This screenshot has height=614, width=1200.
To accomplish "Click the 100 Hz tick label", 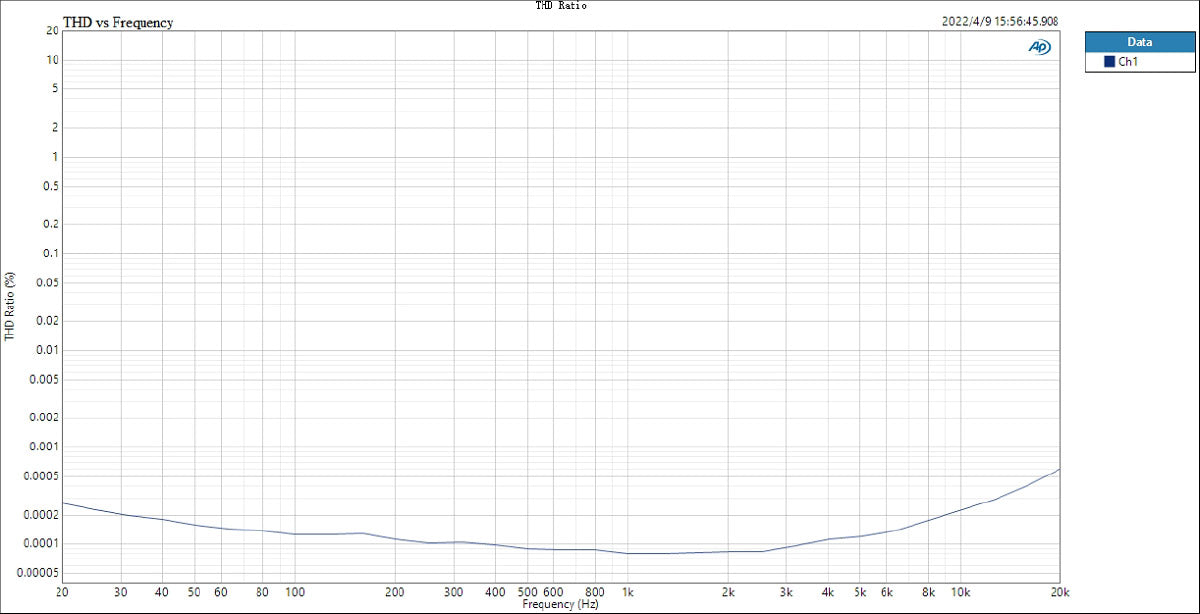I will click(296, 591).
